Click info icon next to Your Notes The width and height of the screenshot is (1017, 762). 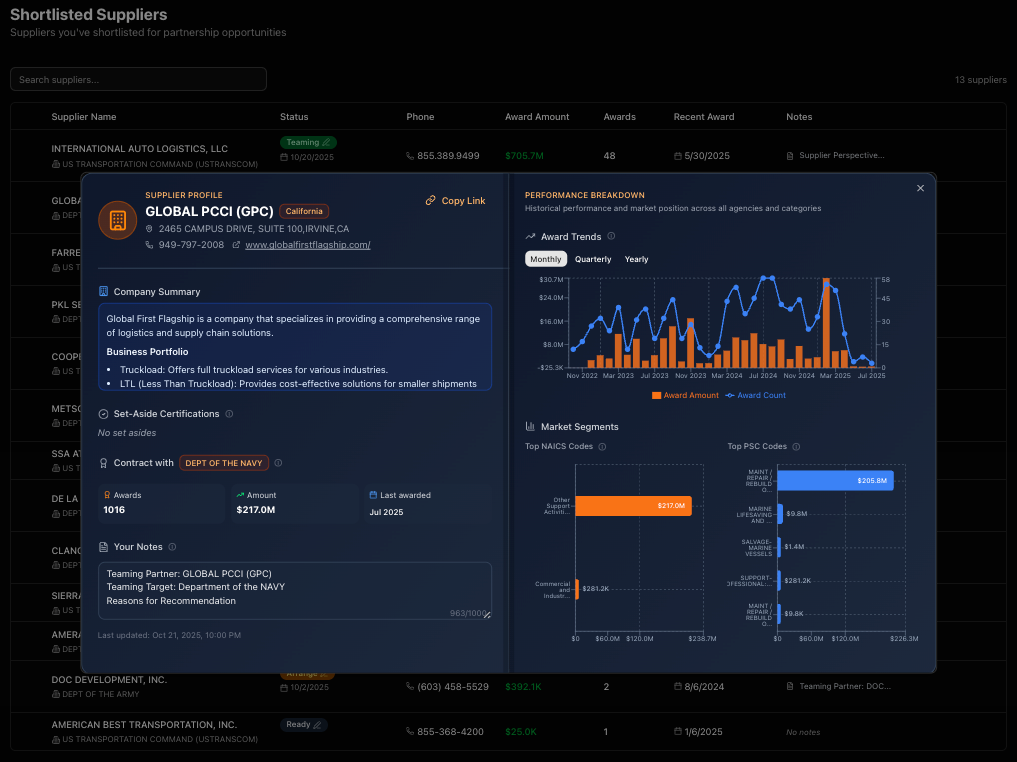pos(172,547)
